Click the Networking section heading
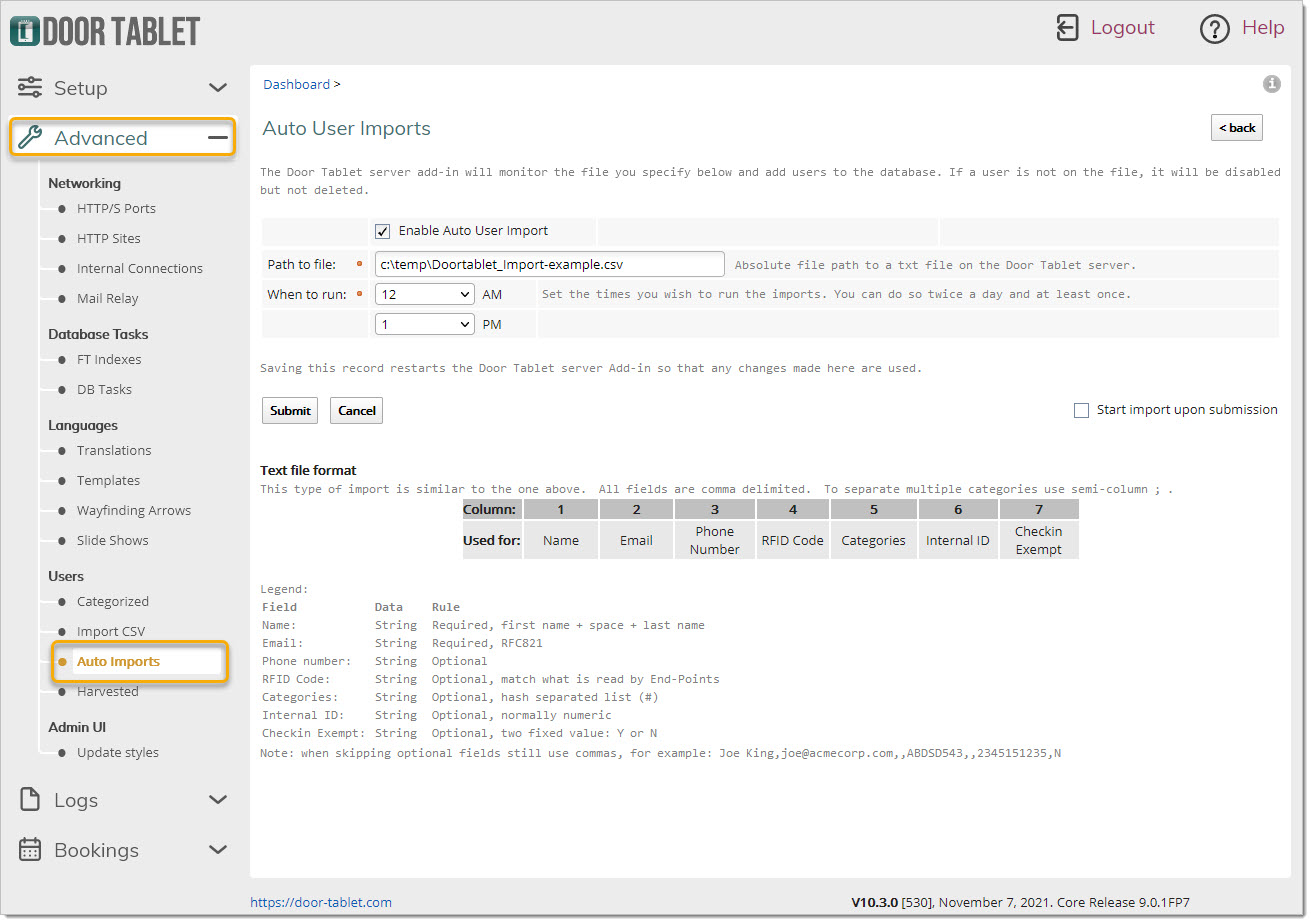The image size is (1311, 923). (84, 184)
